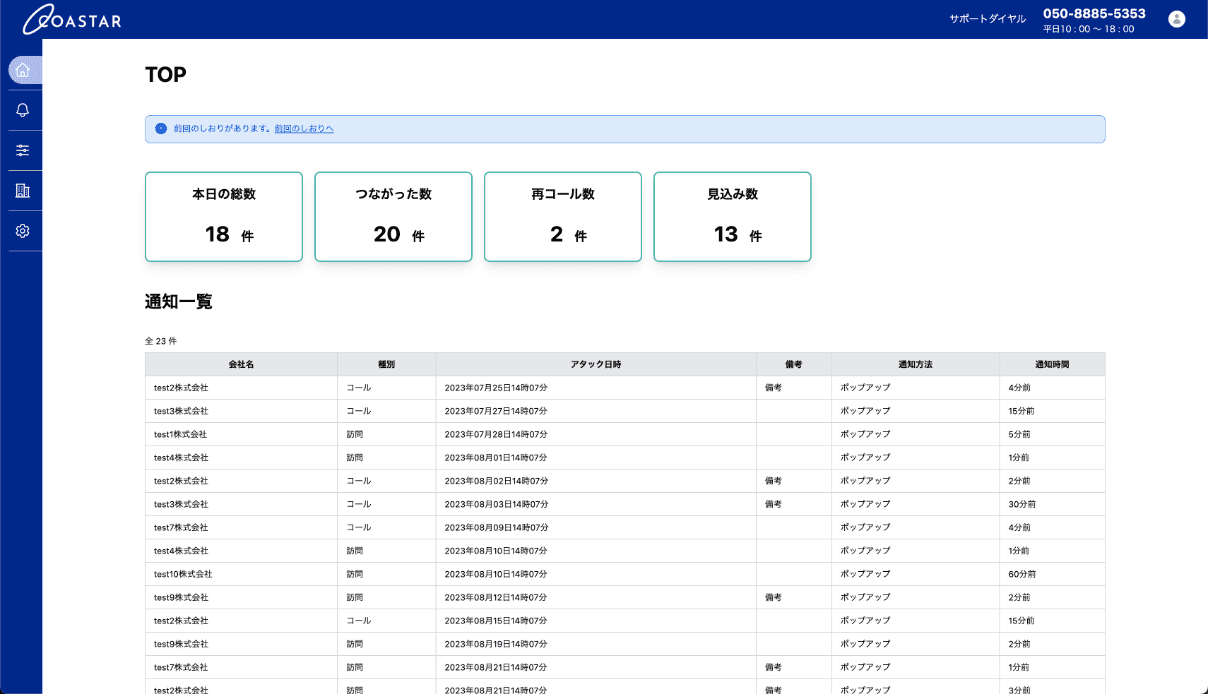This screenshot has width=1208, height=694.
Task: Select the test1株式会社 row
Action: coord(181,435)
